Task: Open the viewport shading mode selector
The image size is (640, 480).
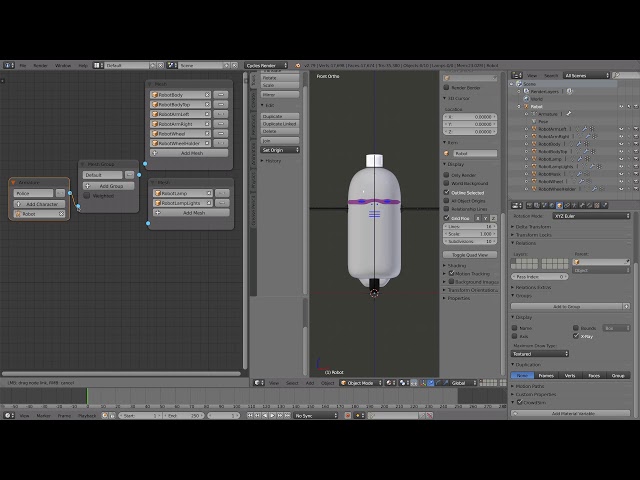Action: [x=391, y=383]
